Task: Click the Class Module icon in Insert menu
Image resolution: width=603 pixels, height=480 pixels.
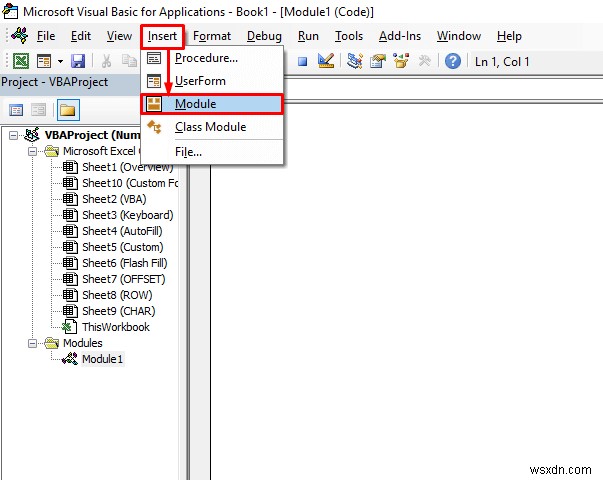Action: 155,127
